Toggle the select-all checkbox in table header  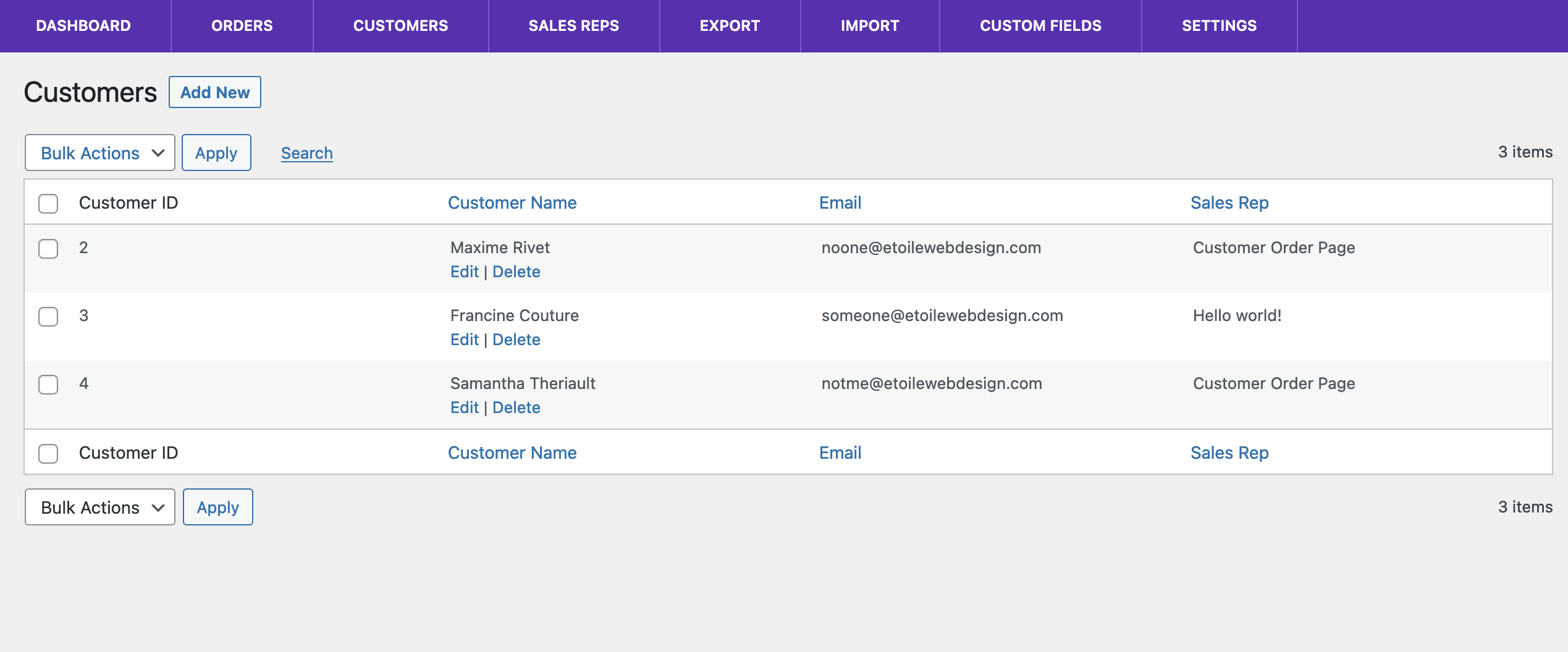click(x=48, y=204)
